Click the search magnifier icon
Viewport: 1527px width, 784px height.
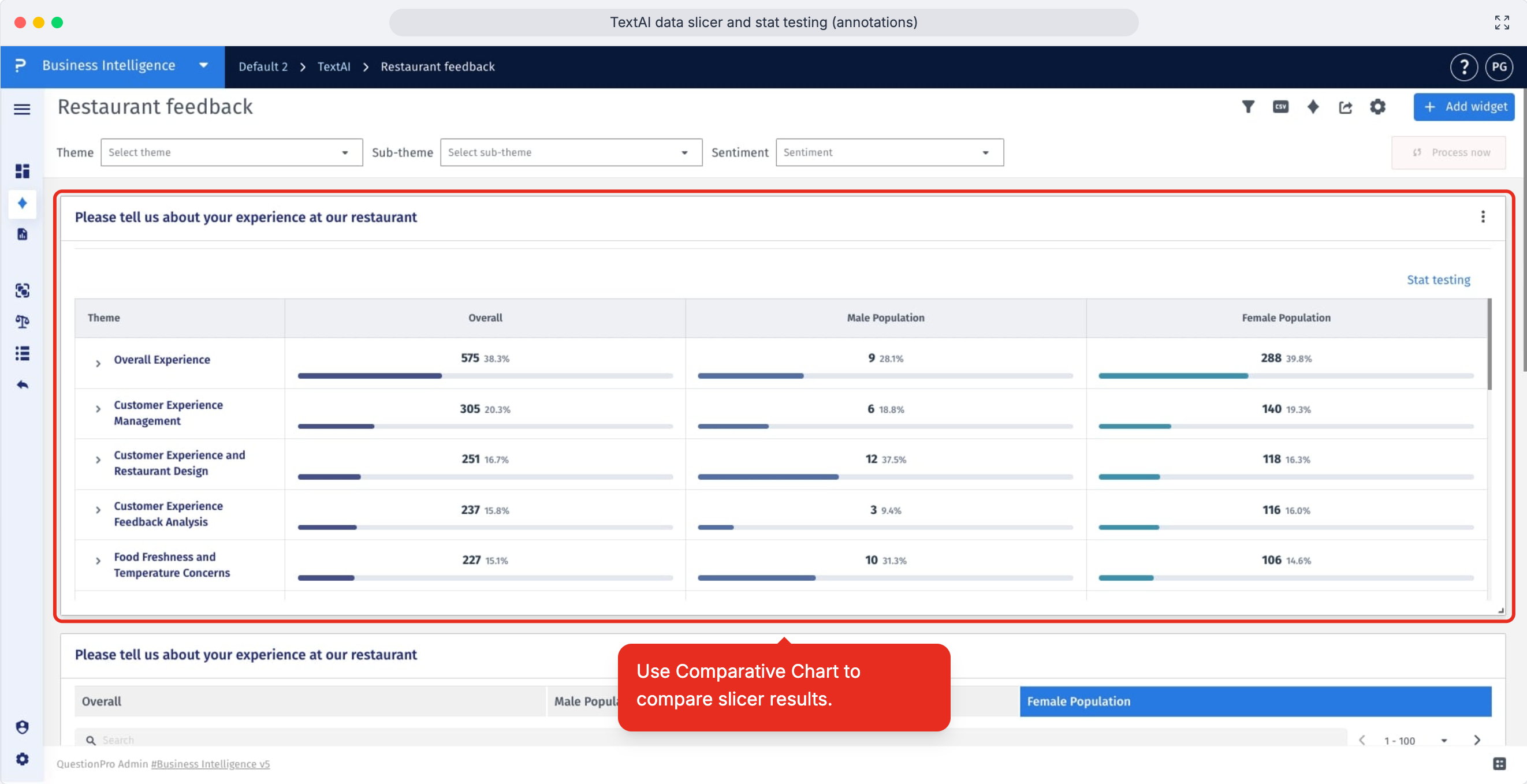91,740
